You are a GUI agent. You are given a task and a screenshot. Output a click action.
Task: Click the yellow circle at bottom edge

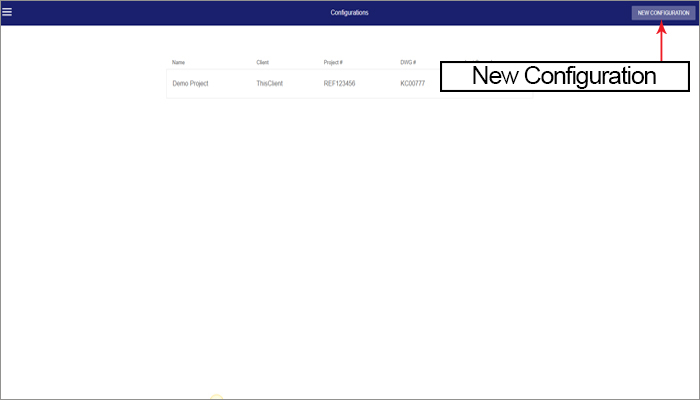tap(215, 397)
